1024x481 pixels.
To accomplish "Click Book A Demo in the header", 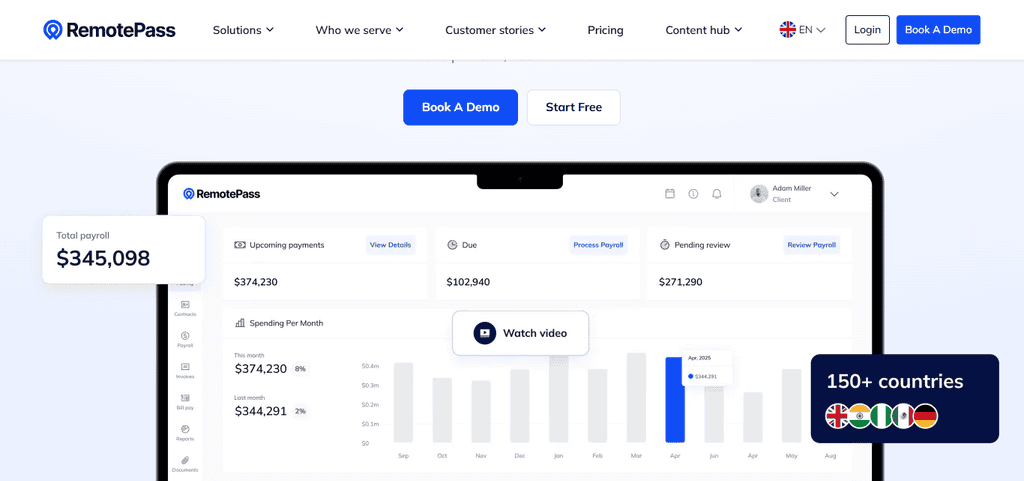I will 938,30.
